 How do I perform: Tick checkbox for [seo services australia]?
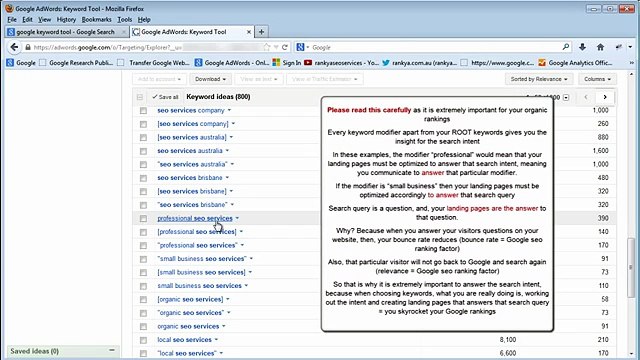[x=143, y=138]
